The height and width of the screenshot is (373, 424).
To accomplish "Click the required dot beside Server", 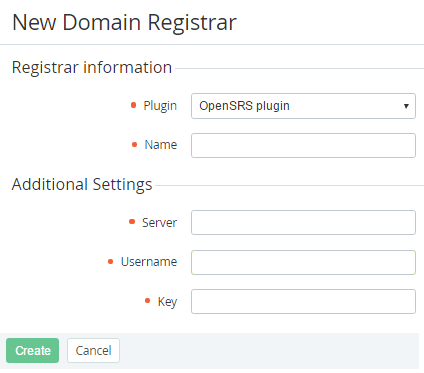I will pos(132,222).
